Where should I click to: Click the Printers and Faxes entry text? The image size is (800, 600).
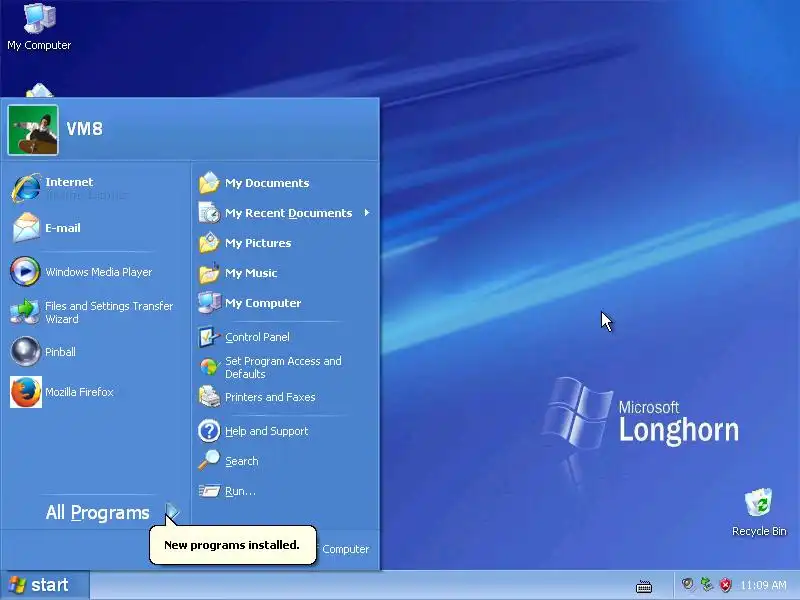click(x=270, y=397)
